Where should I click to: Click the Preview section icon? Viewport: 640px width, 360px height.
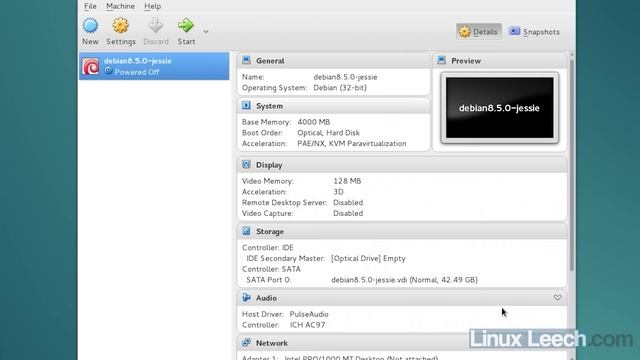(441, 60)
